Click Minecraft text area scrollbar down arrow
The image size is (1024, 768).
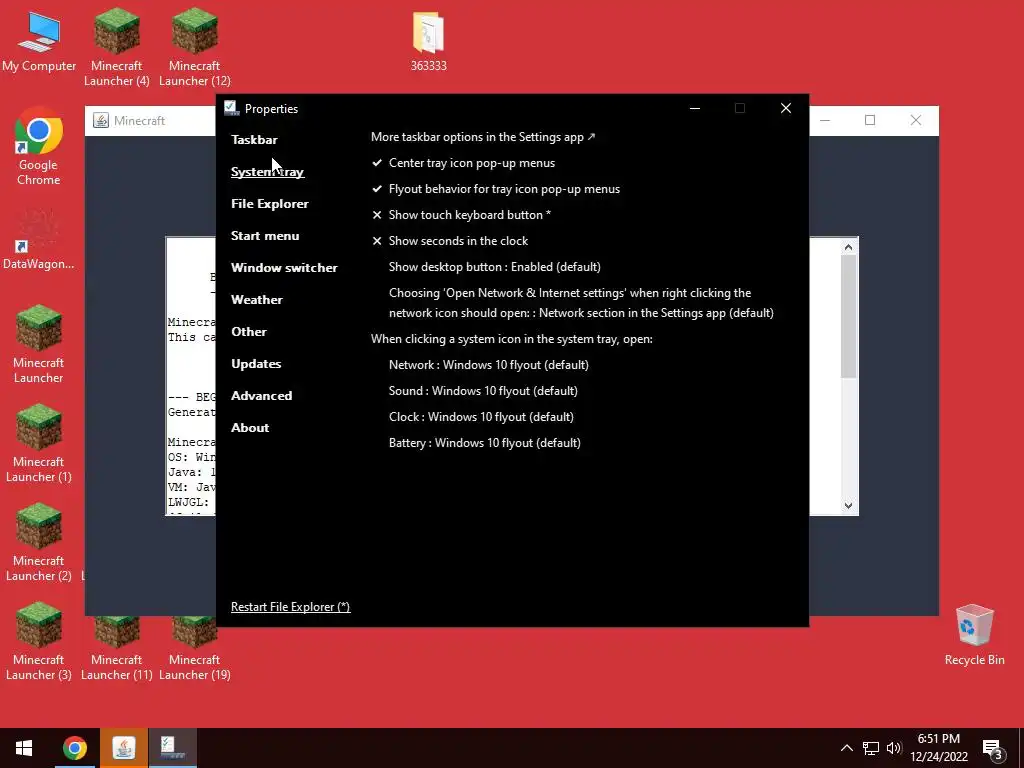(848, 505)
